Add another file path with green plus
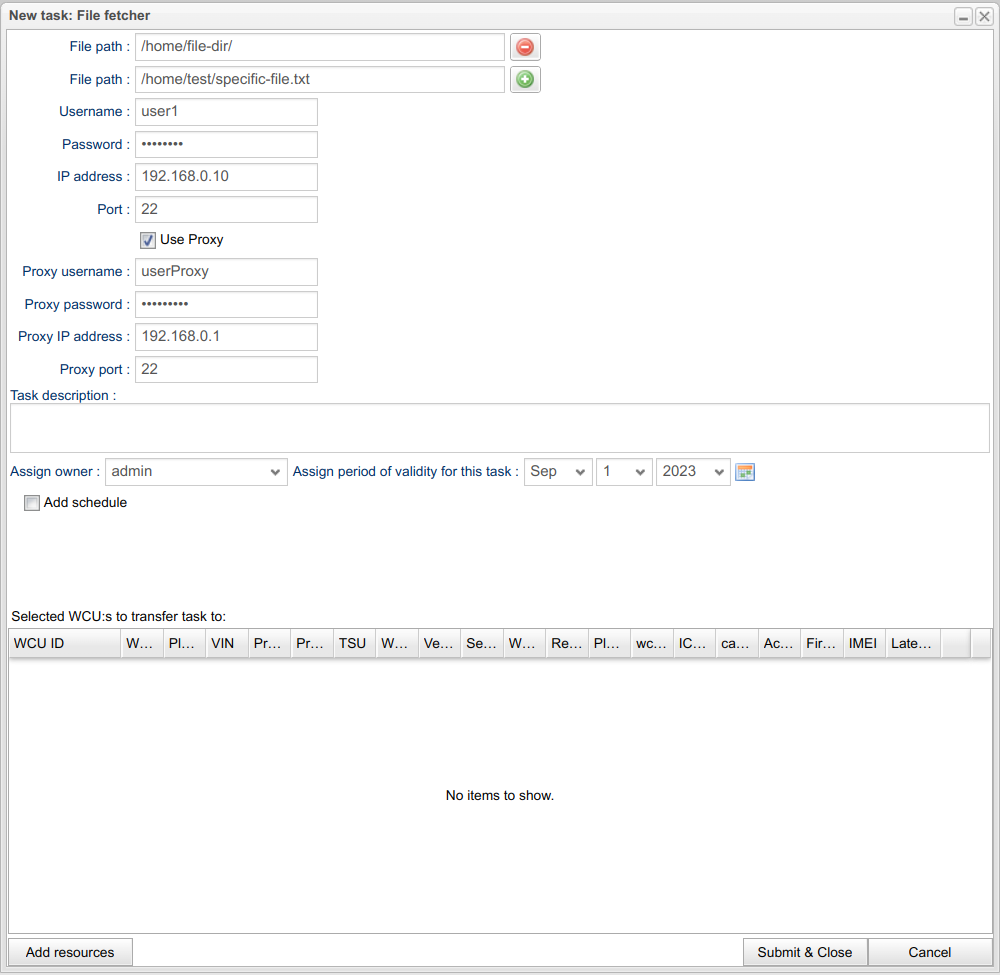 click(x=525, y=80)
